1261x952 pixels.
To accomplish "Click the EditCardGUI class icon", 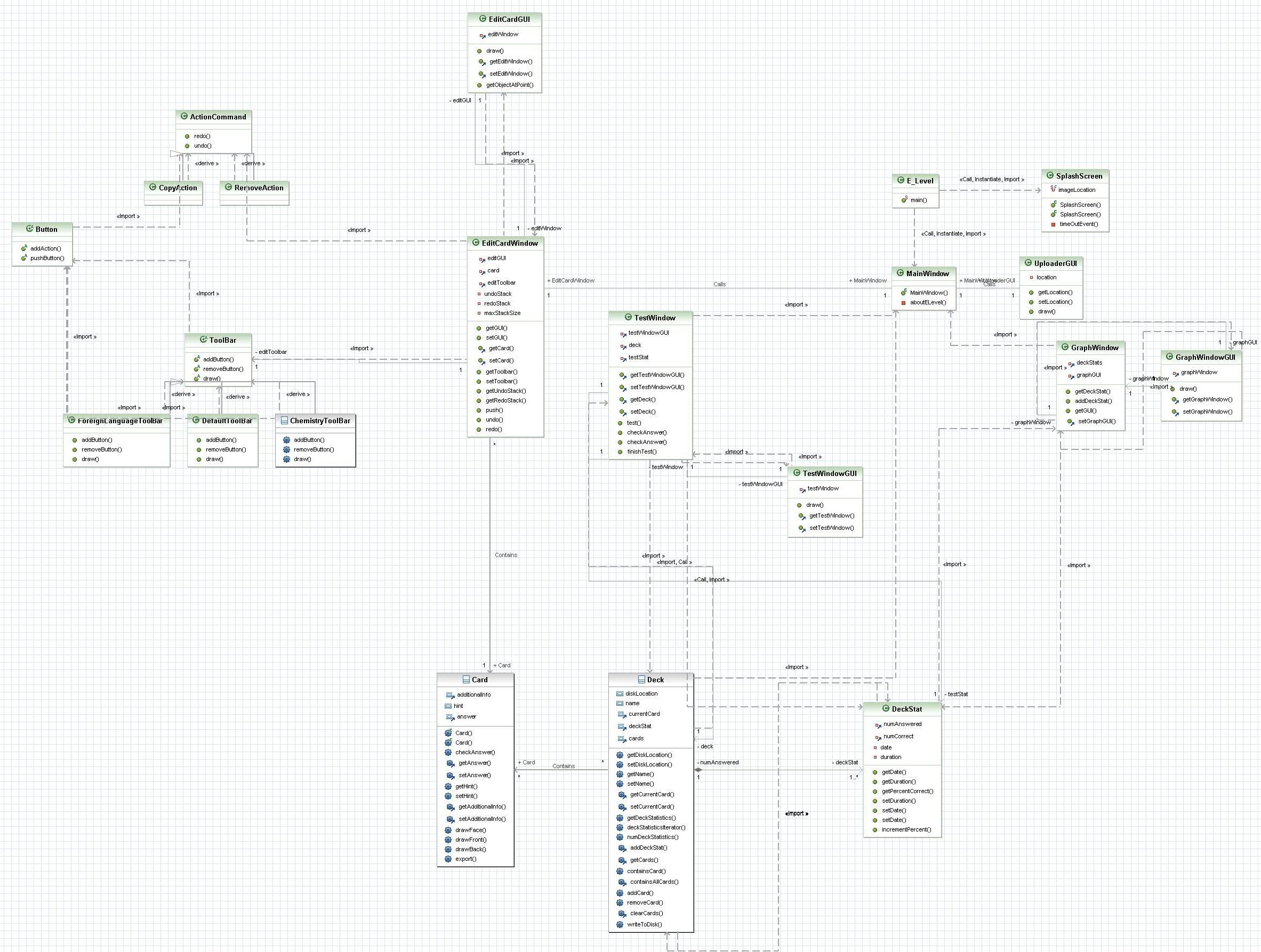I will [x=483, y=19].
